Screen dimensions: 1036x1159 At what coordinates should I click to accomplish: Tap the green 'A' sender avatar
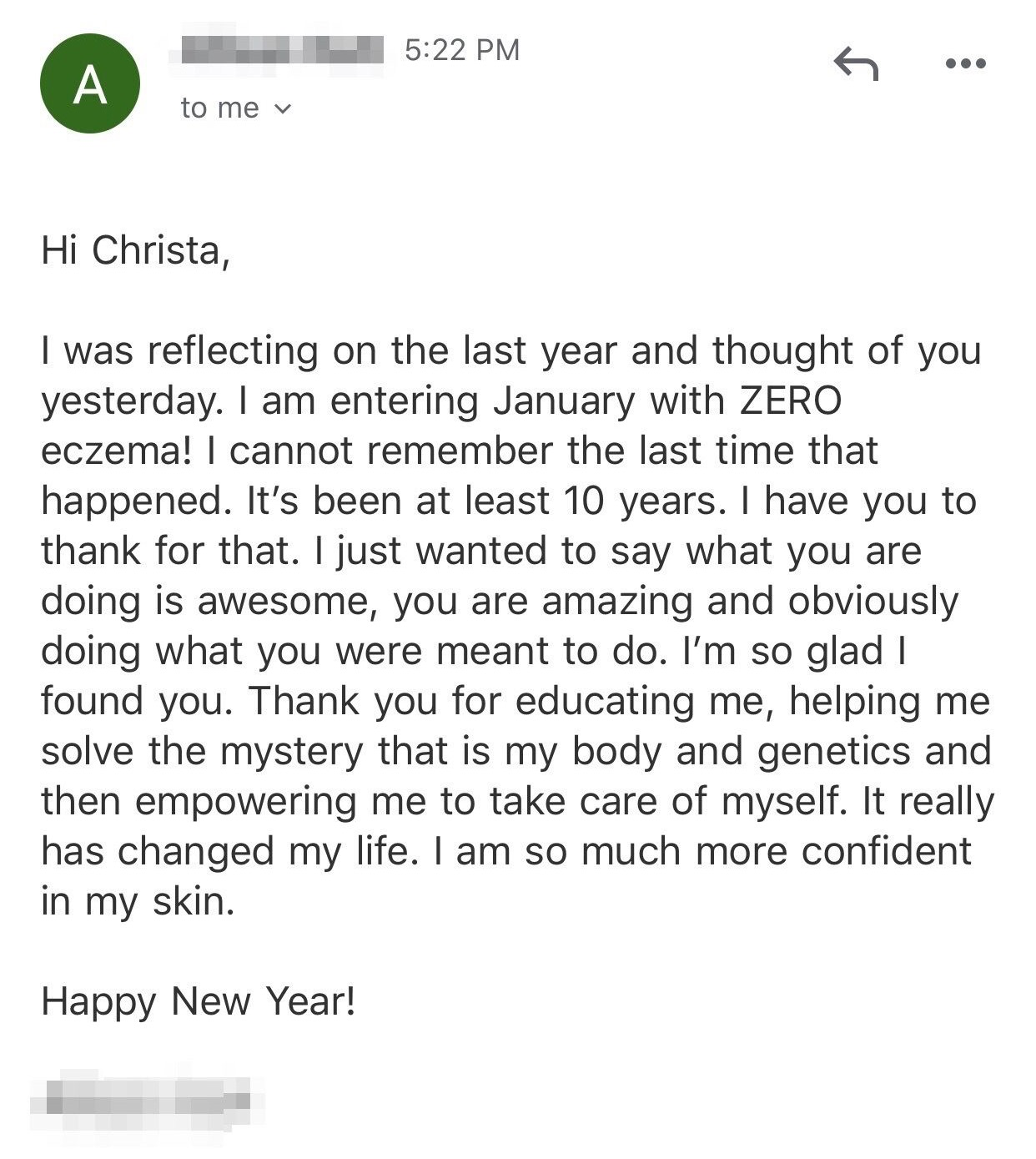[90, 83]
